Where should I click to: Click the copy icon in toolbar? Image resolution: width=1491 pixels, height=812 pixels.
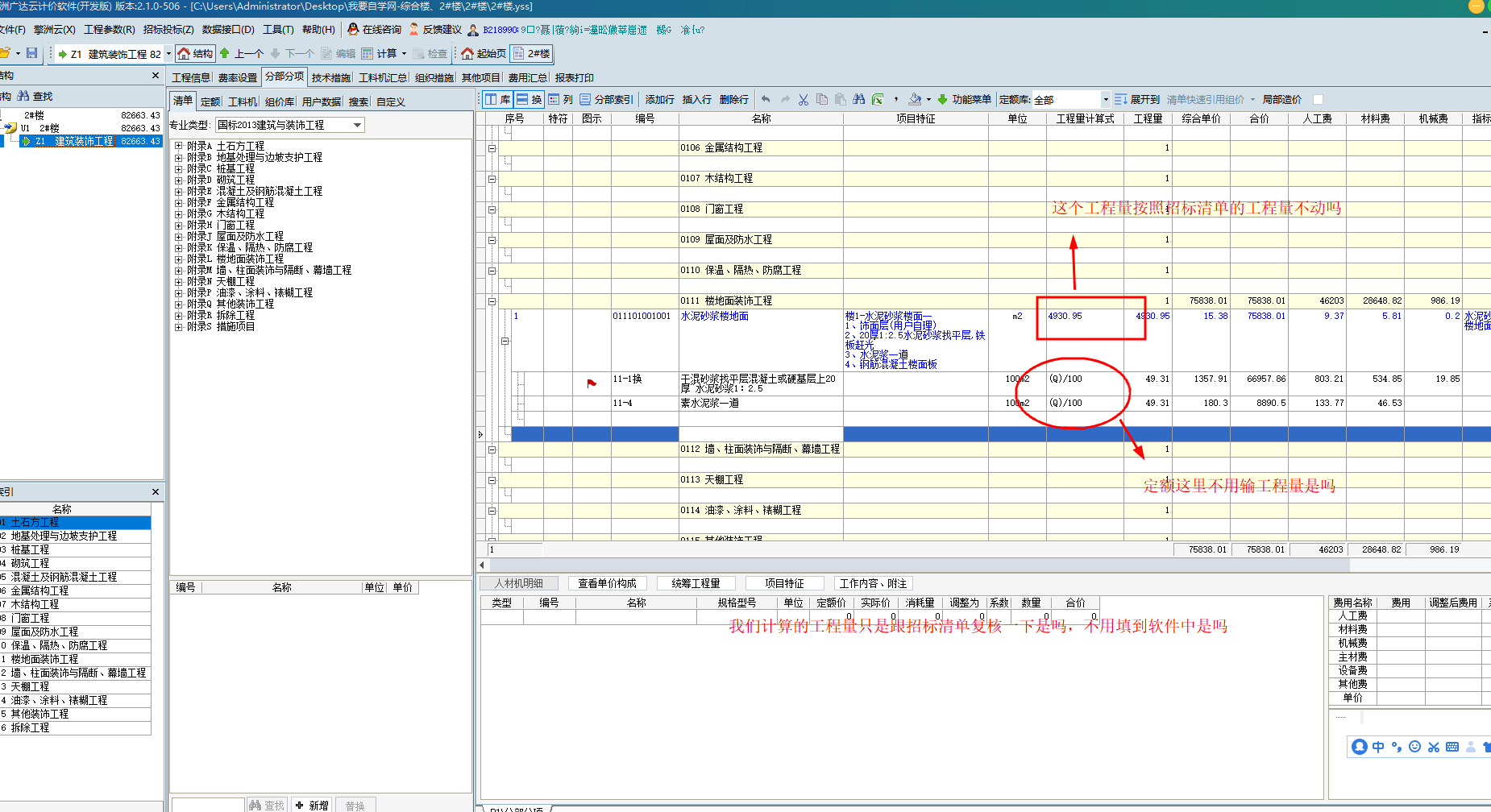tap(822, 100)
